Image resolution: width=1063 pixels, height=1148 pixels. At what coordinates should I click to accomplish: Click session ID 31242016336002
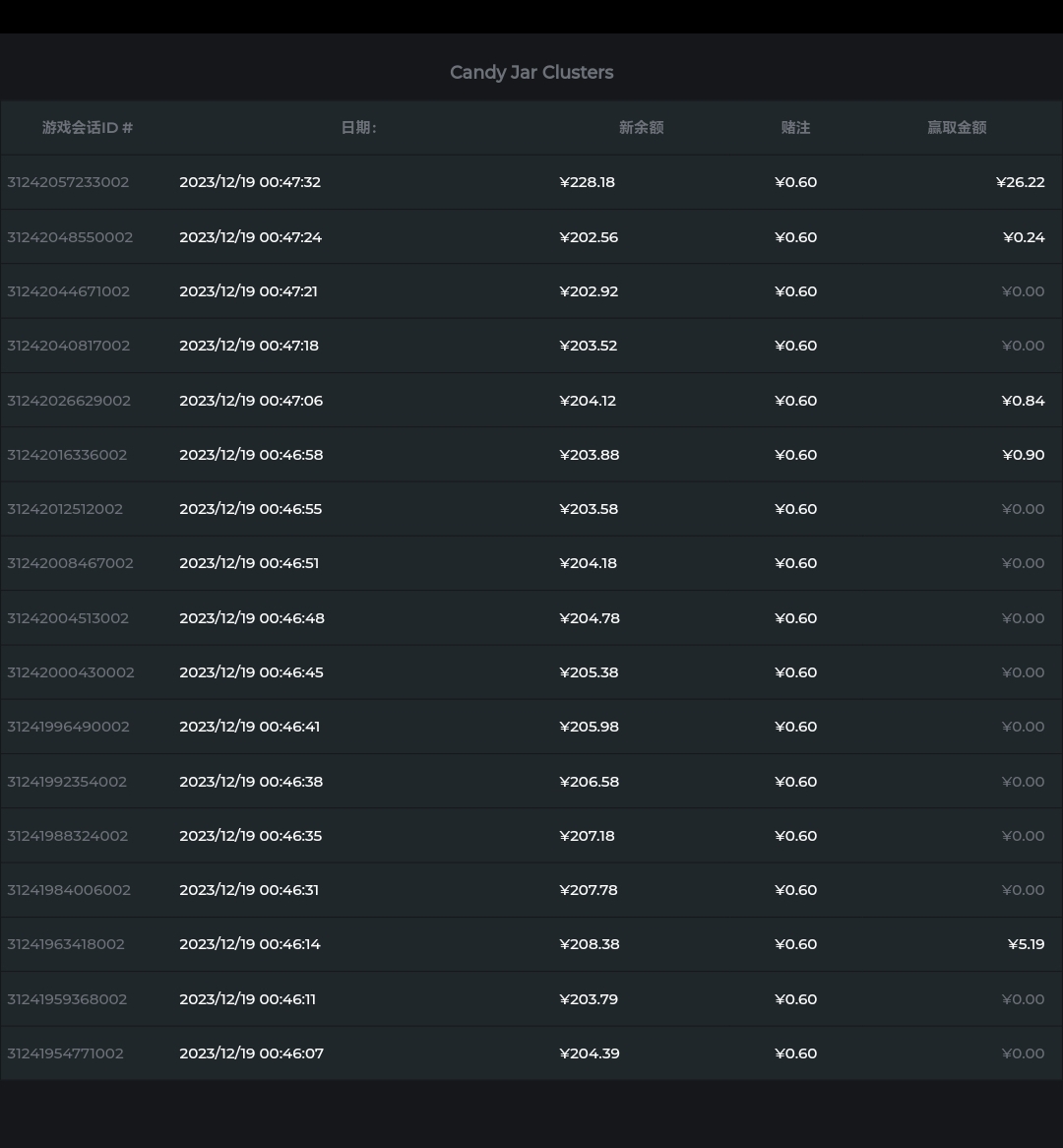67,455
